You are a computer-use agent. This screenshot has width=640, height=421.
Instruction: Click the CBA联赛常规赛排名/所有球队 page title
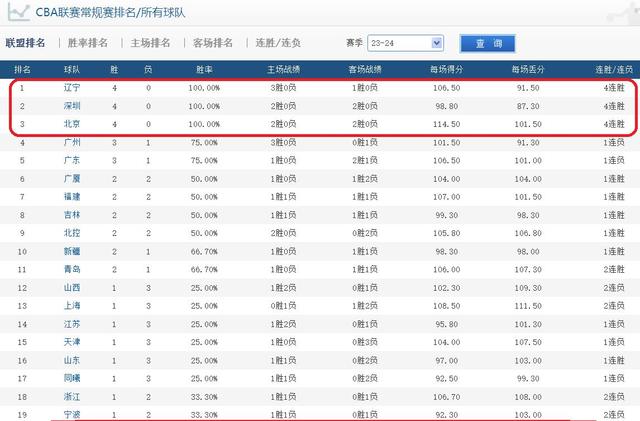(110, 12)
